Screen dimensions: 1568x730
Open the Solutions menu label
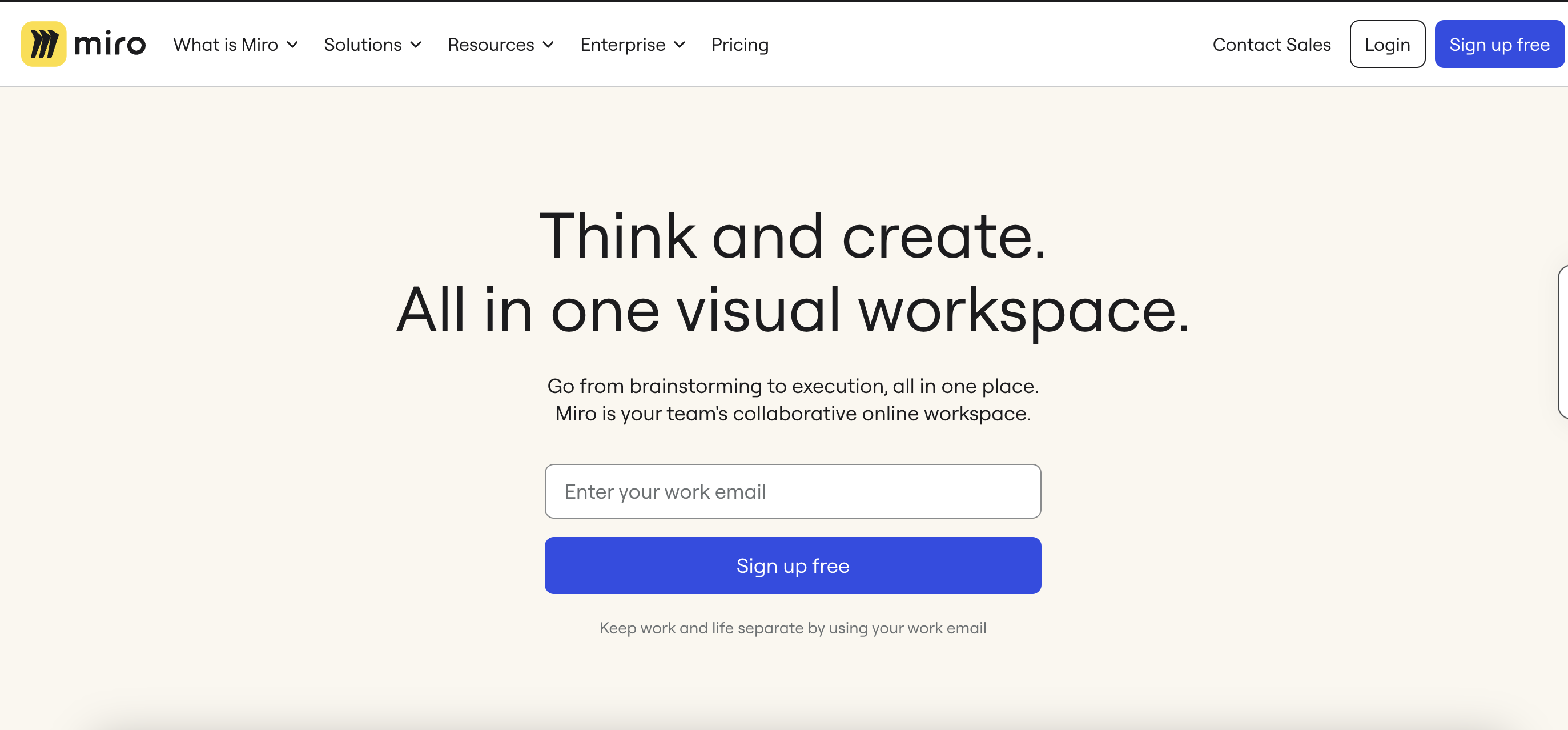[362, 45]
